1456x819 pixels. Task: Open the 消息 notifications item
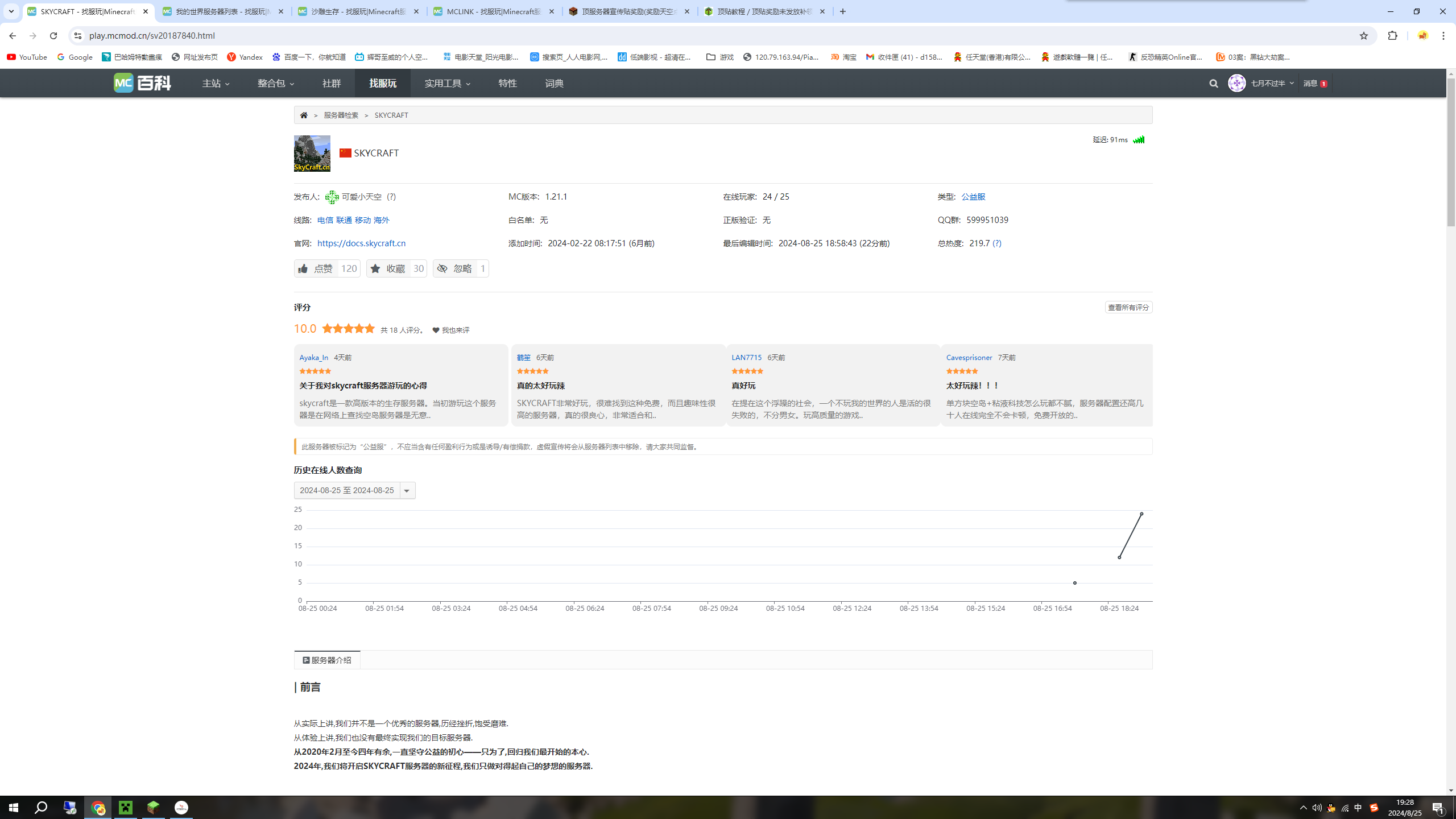pyautogui.click(x=1315, y=83)
